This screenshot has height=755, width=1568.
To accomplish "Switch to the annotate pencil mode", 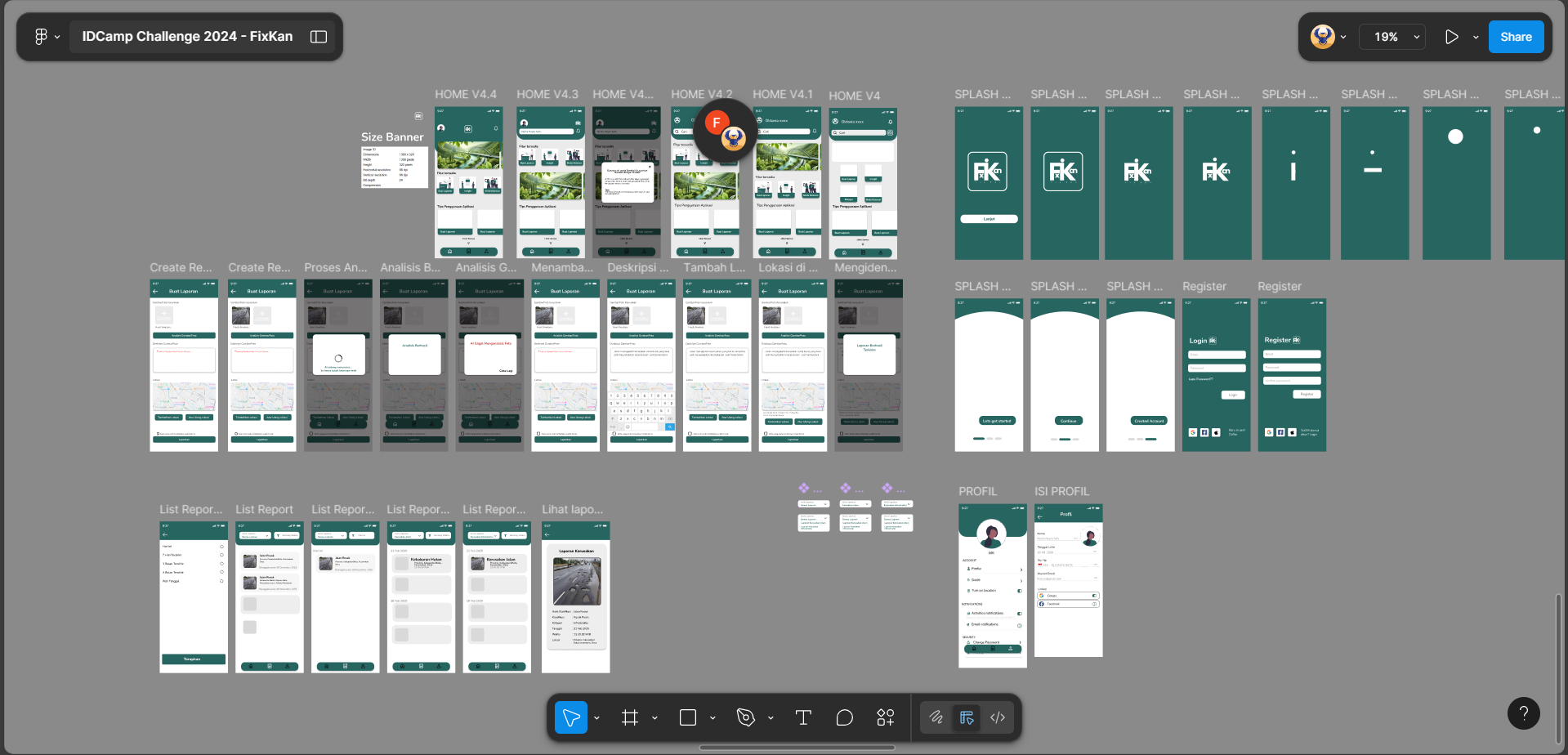I will [x=936, y=717].
